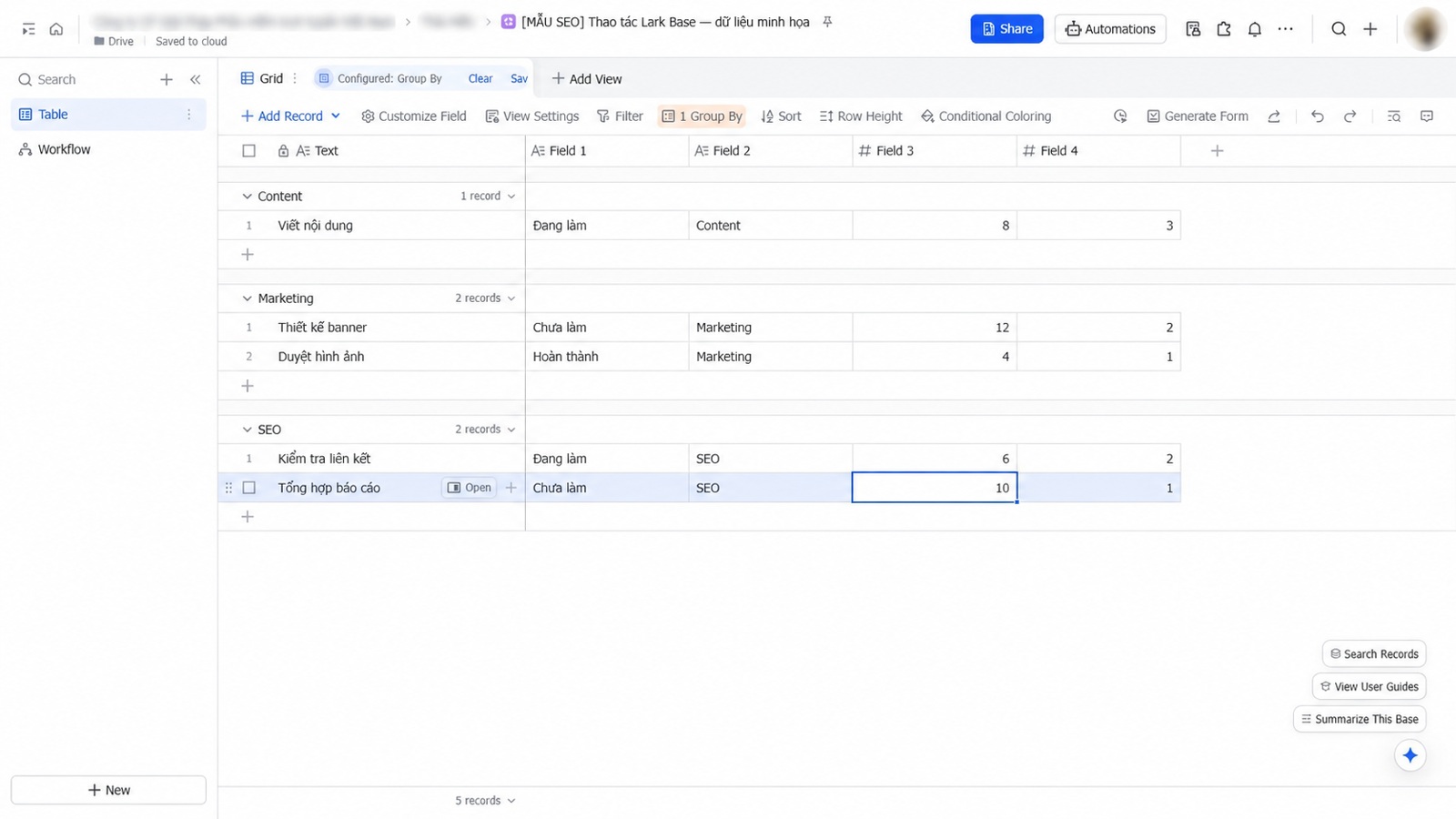Tick the select-all checkbox in header row
The height and width of the screenshot is (819, 1456).
point(248,151)
